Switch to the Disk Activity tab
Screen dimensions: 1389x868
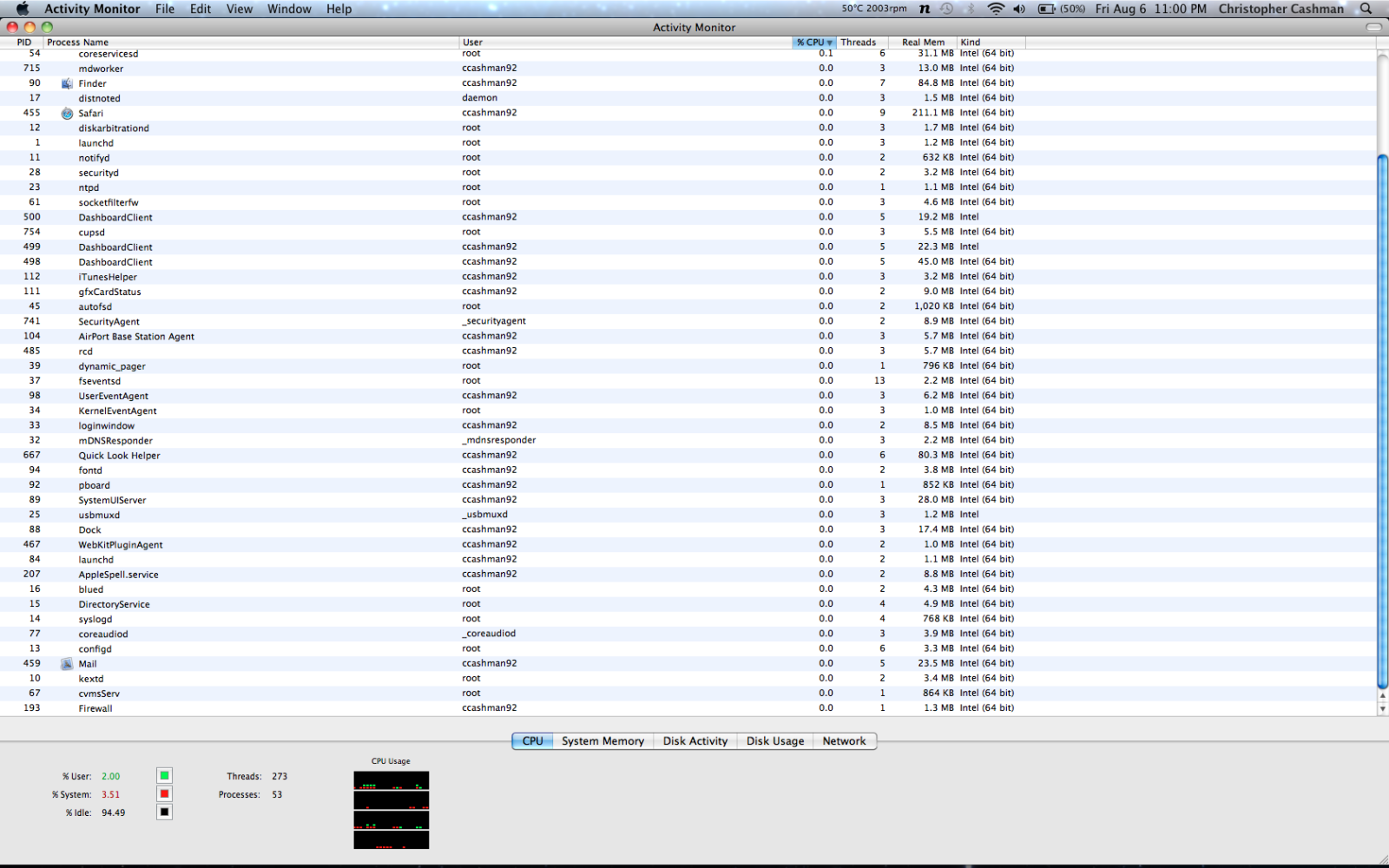pyautogui.click(x=695, y=741)
